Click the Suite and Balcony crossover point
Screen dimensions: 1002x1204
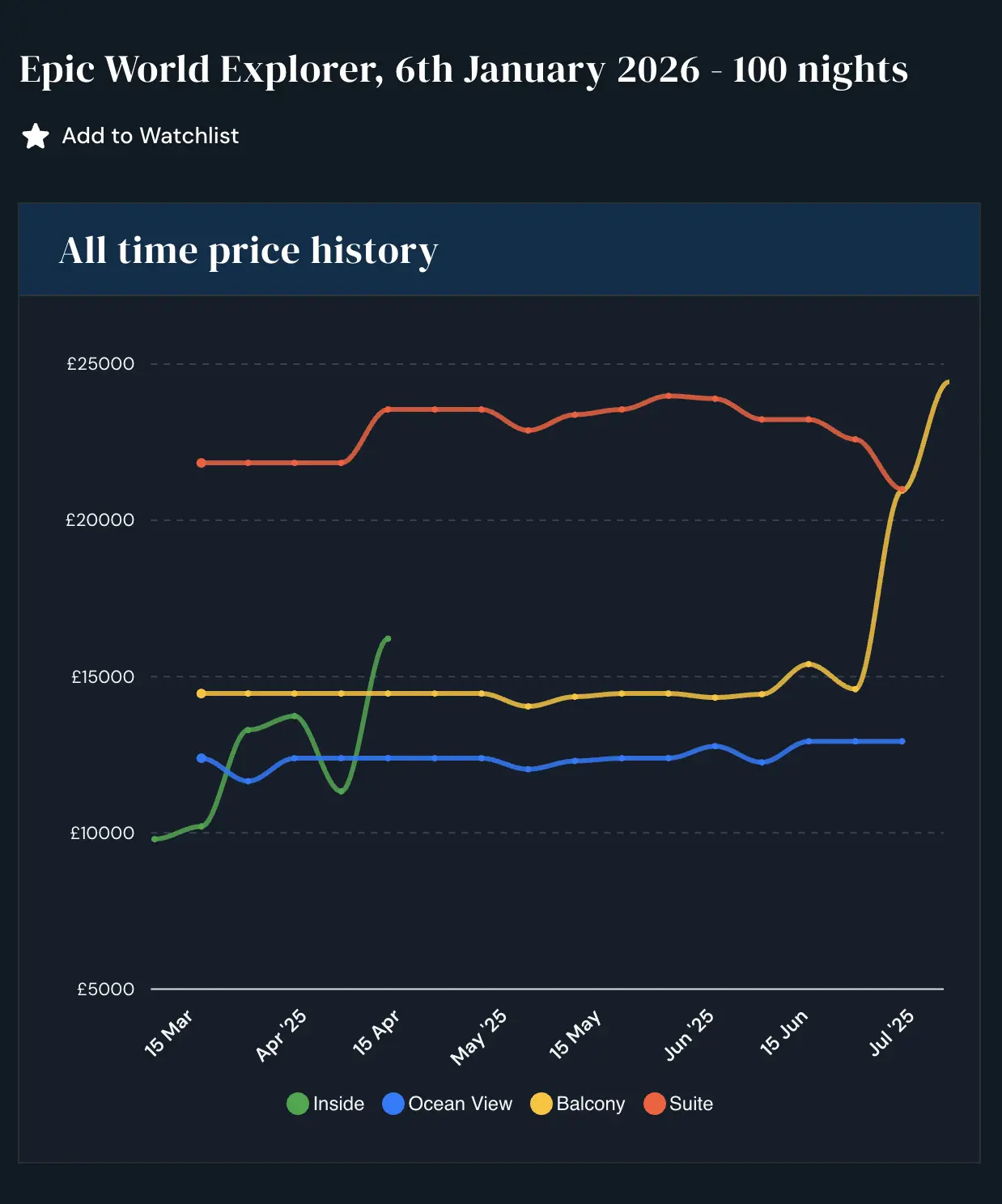point(902,490)
